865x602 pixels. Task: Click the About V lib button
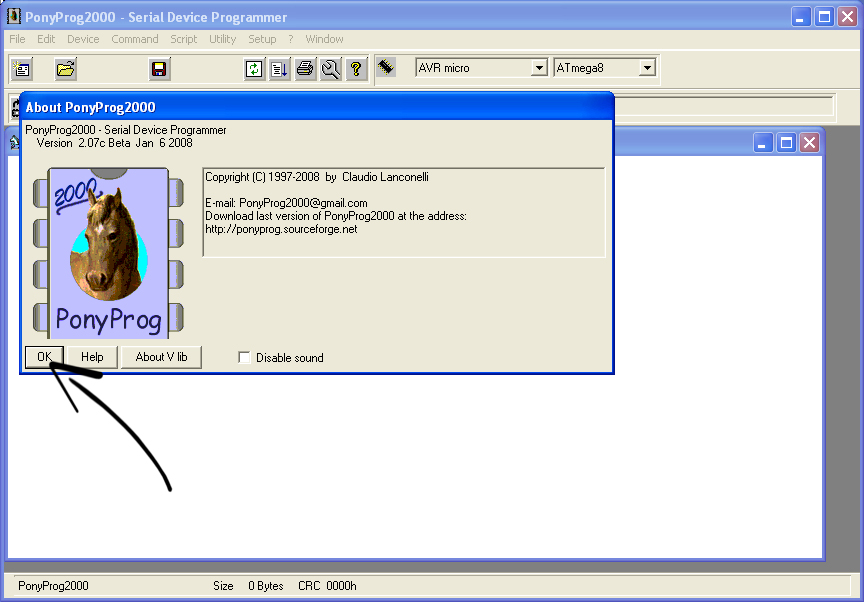(x=161, y=357)
